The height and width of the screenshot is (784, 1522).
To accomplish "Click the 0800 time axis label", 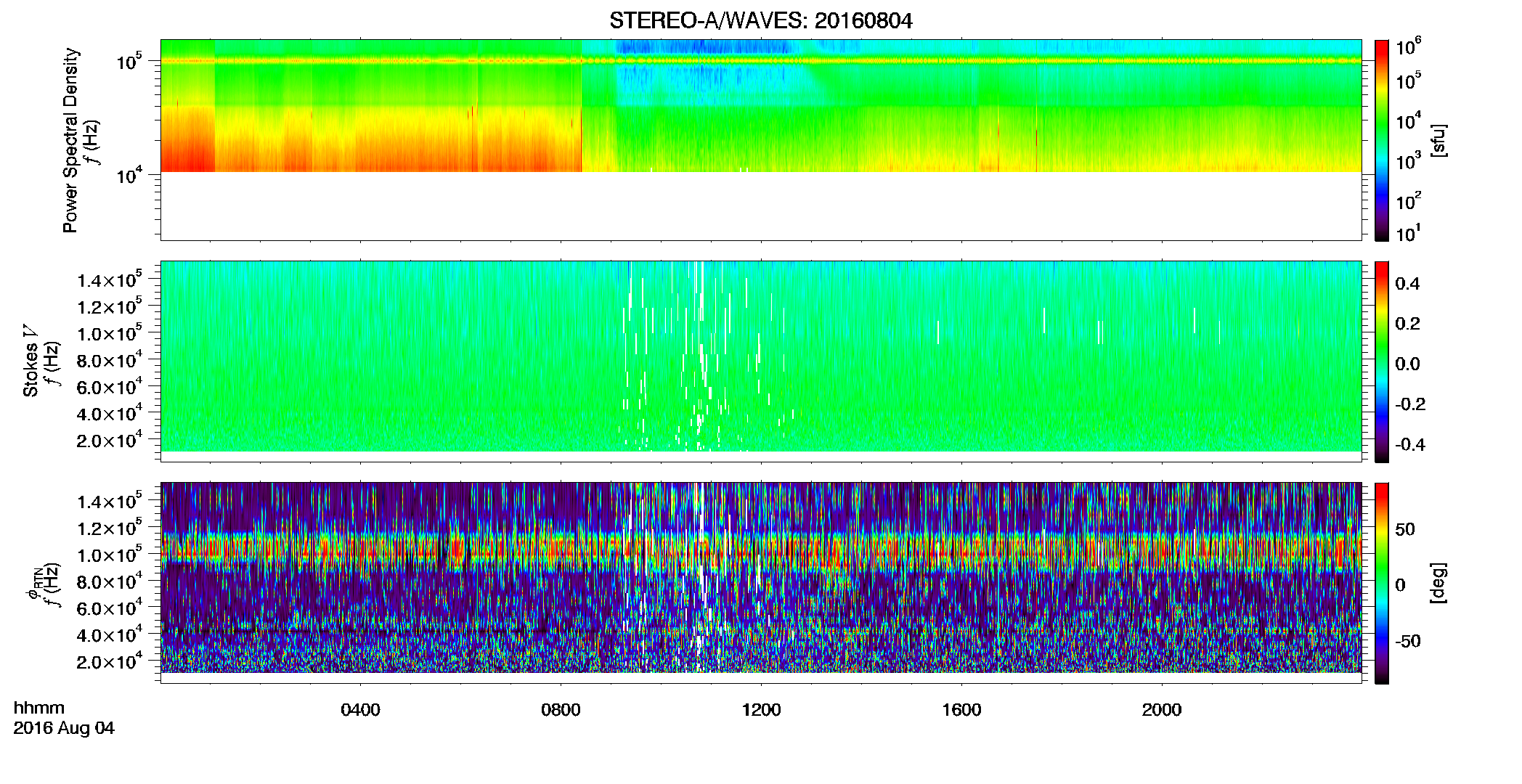I will tap(561, 710).
